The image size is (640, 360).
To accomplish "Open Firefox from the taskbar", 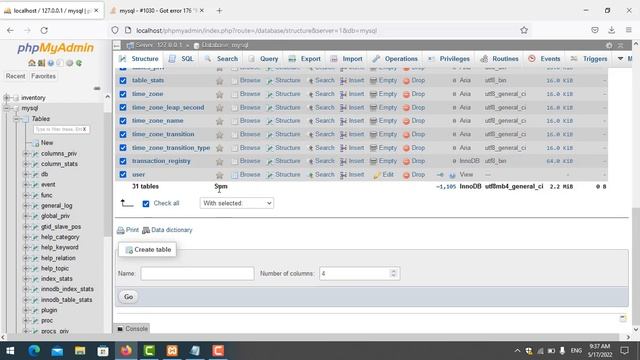I will click(x=126, y=351).
